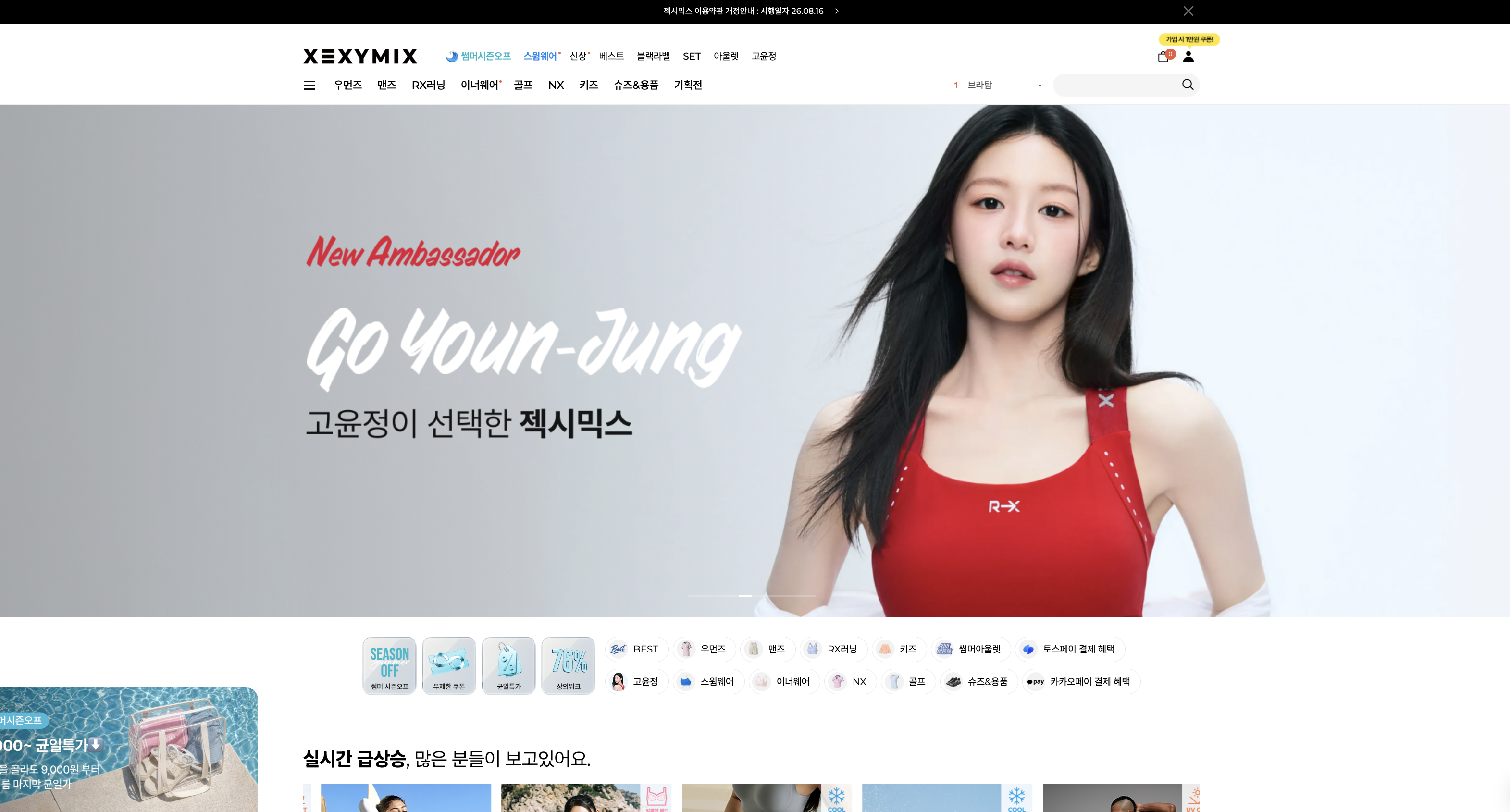Click the shopping bag cart icon
The image size is (1510, 812).
click(x=1163, y=57)
